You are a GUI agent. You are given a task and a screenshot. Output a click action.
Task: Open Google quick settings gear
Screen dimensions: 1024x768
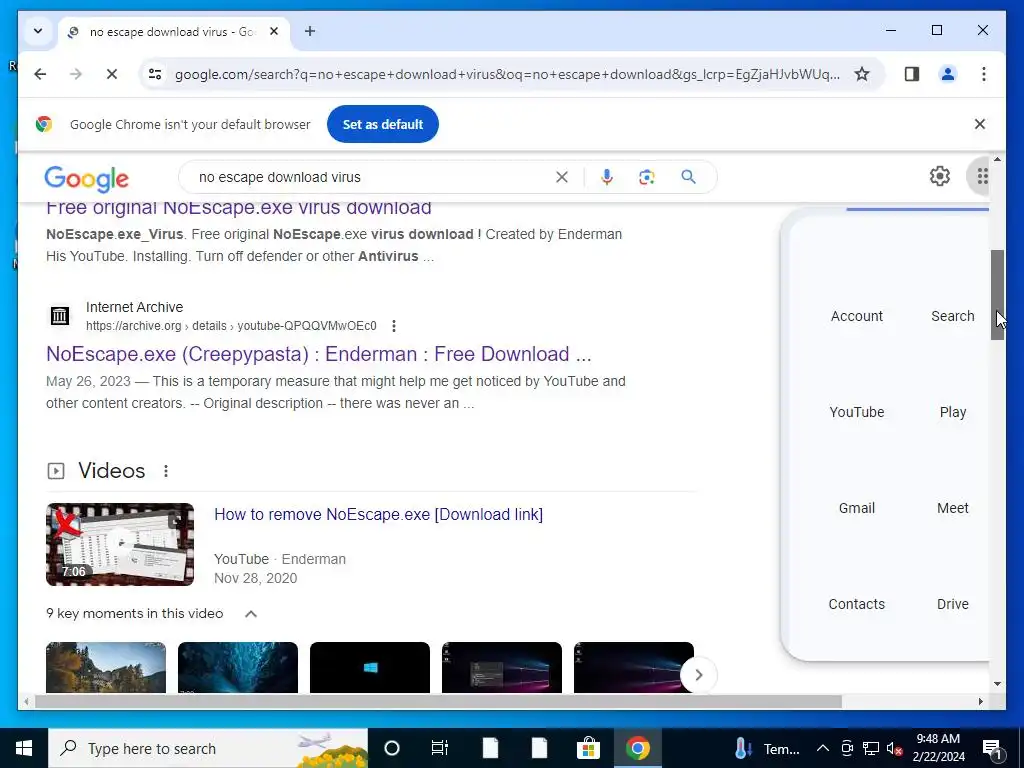pyautogui.click(x=940, y=176)
